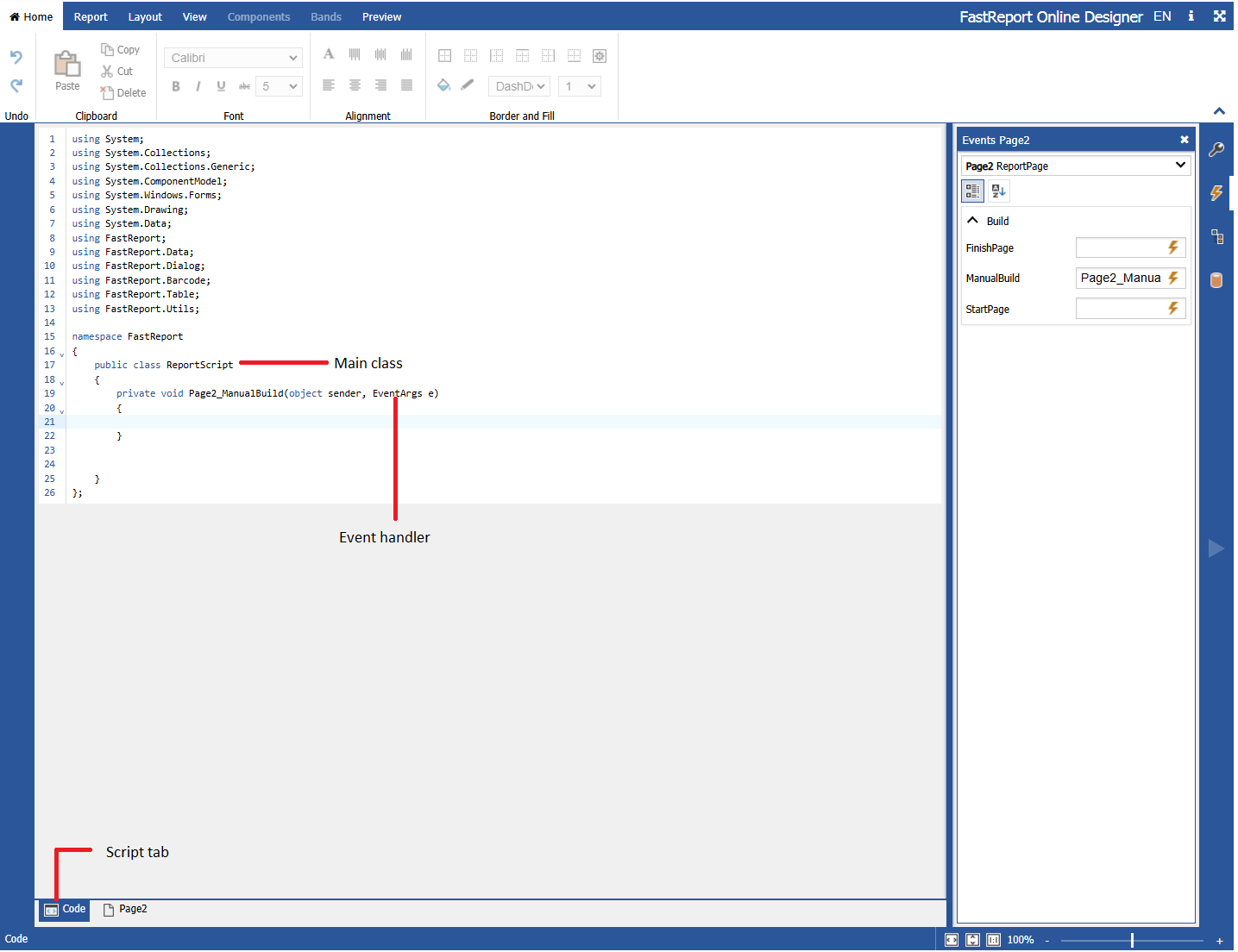Click the Redo arrow icon
The height and width of the screenshot is (952, 1238).
pyautogui.click(x=16, y=85)
